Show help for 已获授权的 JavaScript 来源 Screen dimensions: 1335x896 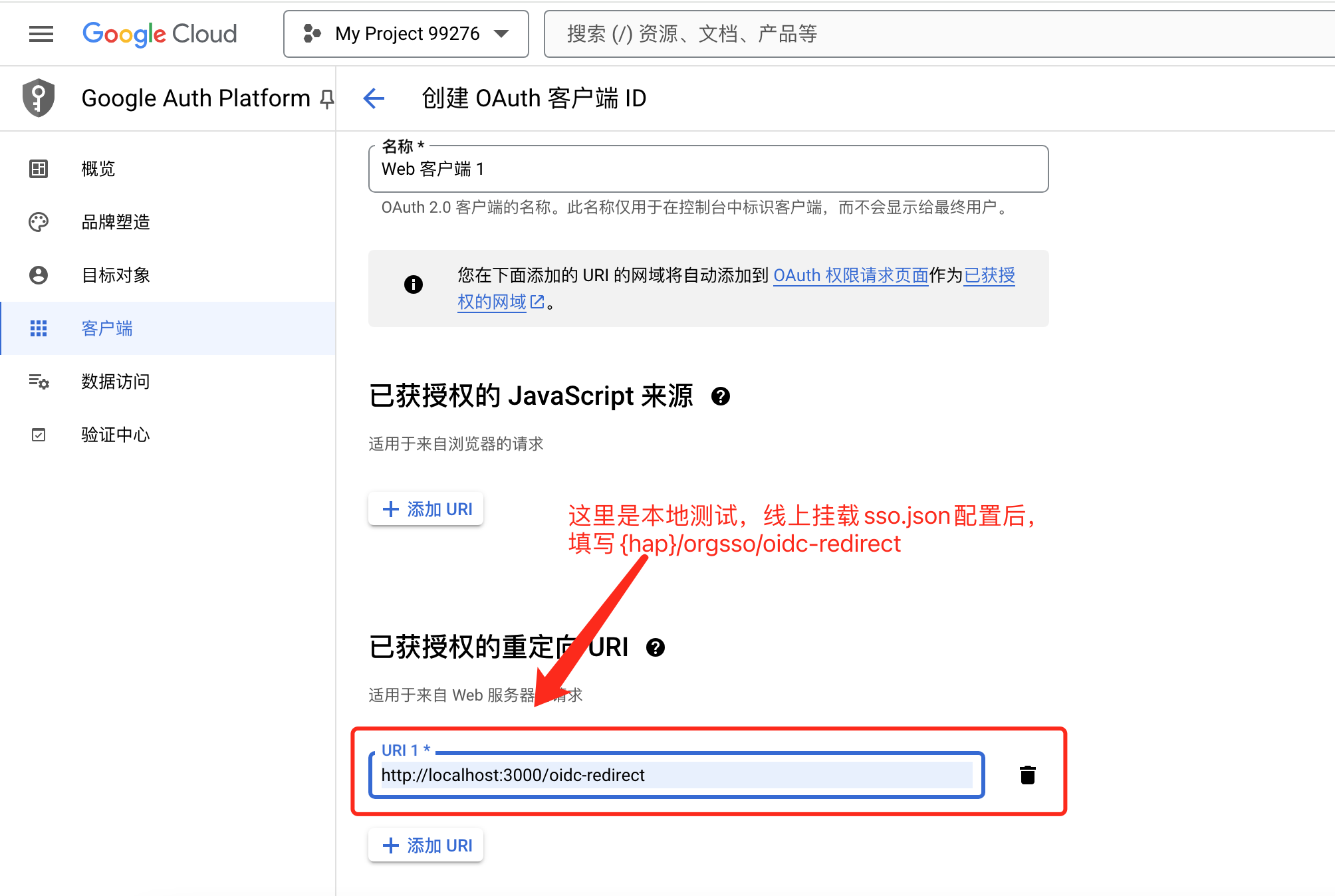click(x=721, y=396)
